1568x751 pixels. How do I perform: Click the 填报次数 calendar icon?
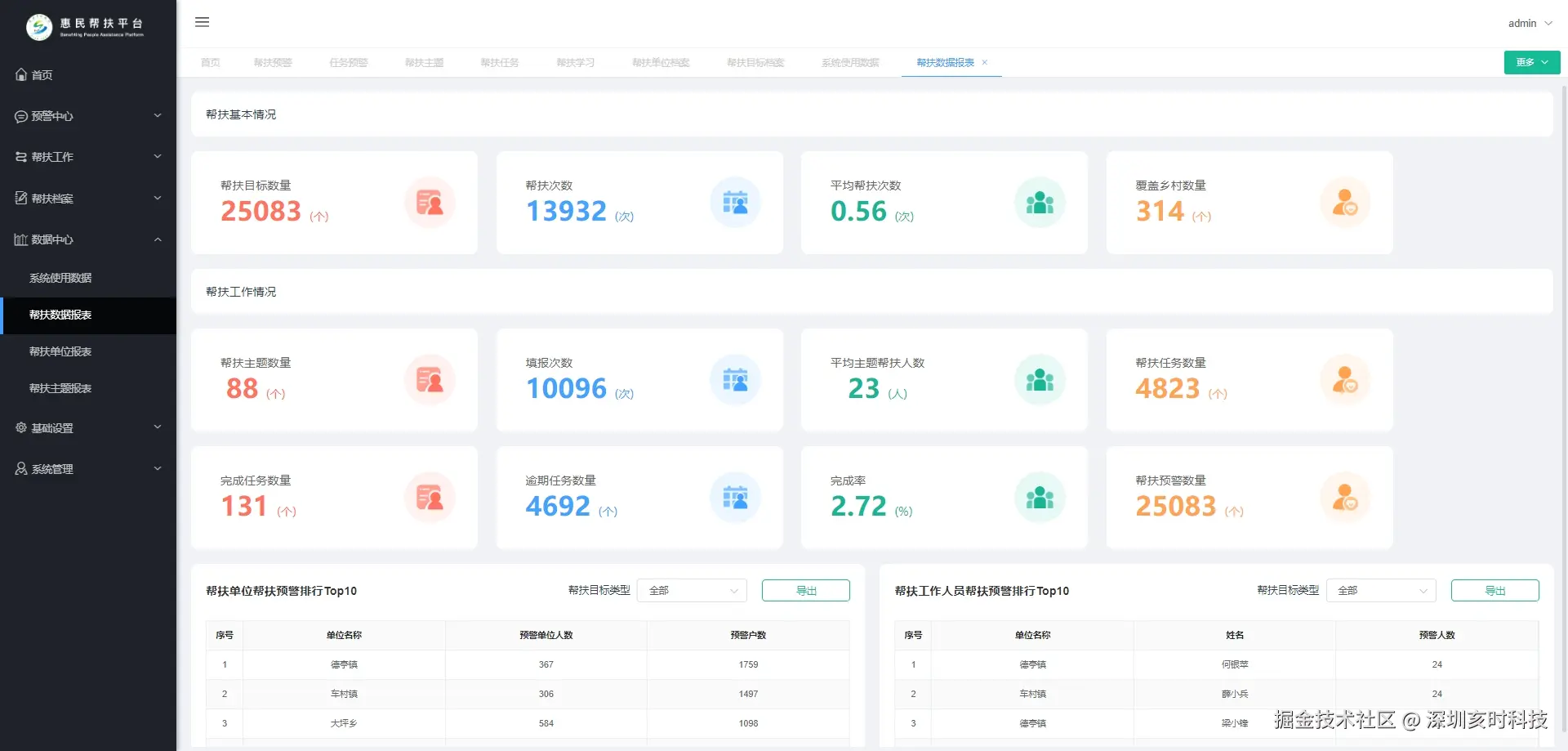735,380
